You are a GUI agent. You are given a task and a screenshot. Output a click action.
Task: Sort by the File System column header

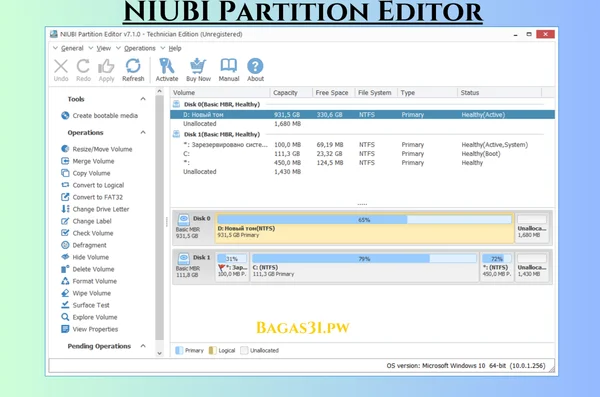tap(376, 93)
